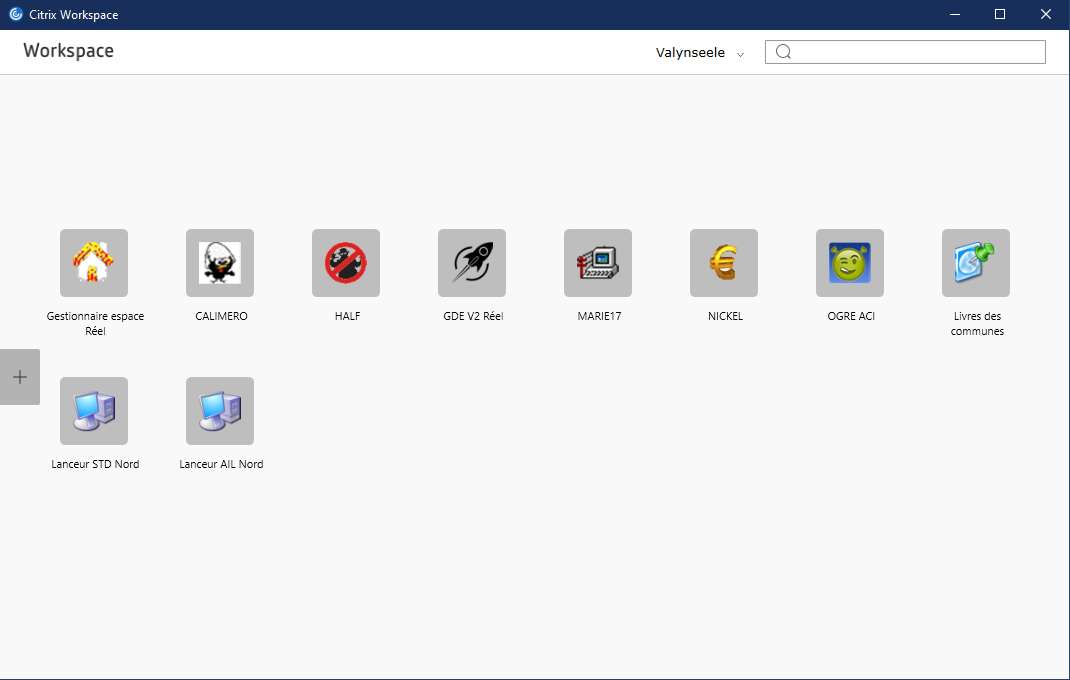
Task: Click the chevron beside Valynseele
Action: [741, 54]
